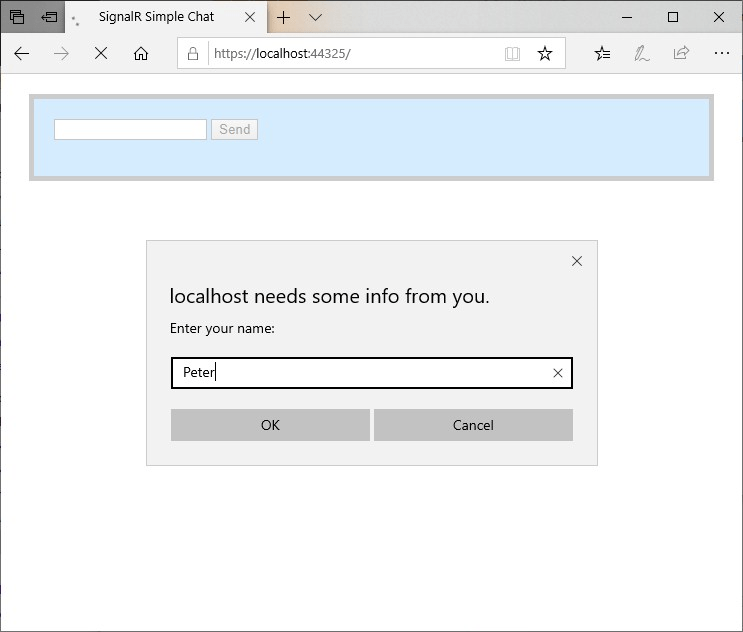This screenshot has height=632, width=743.
Task: Open the tabs you've set aside
Action: (x=17, y=17)
